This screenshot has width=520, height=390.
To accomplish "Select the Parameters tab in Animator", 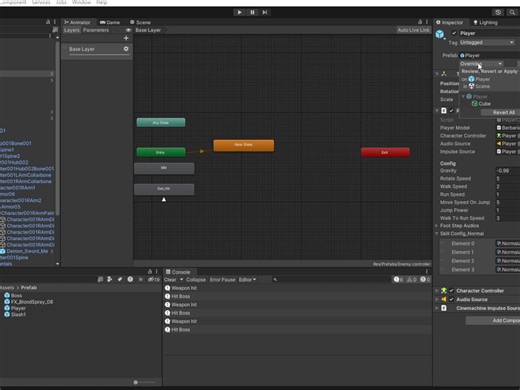I will coord(96,30).
